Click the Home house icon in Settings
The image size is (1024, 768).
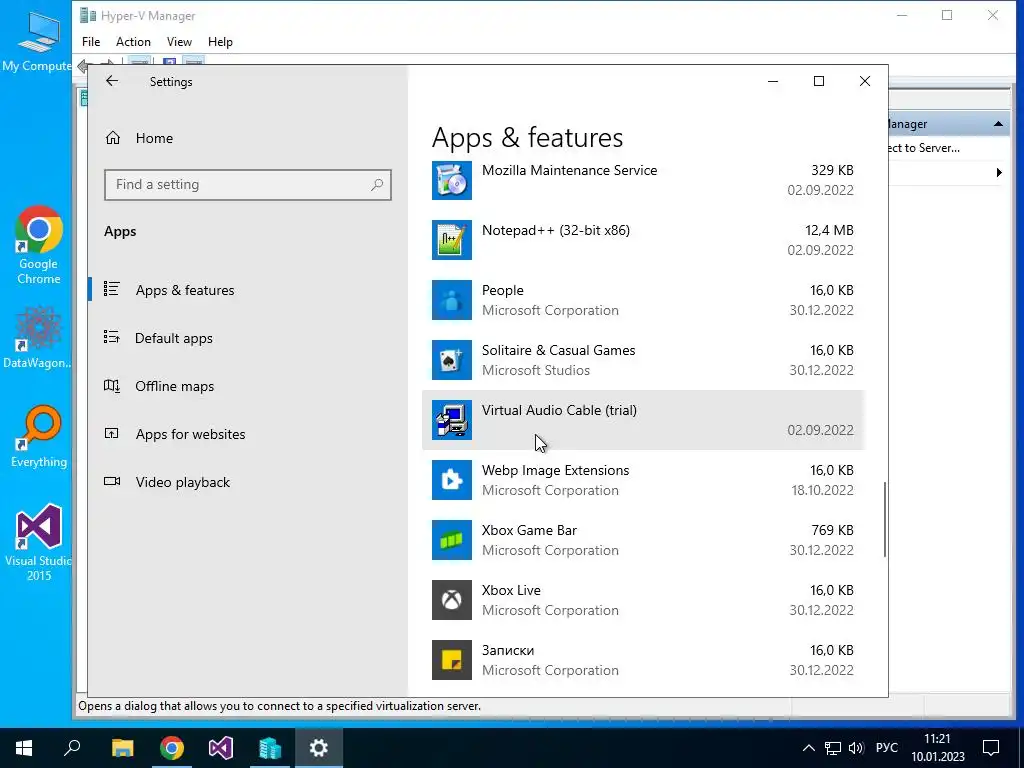tap(113, 138)
